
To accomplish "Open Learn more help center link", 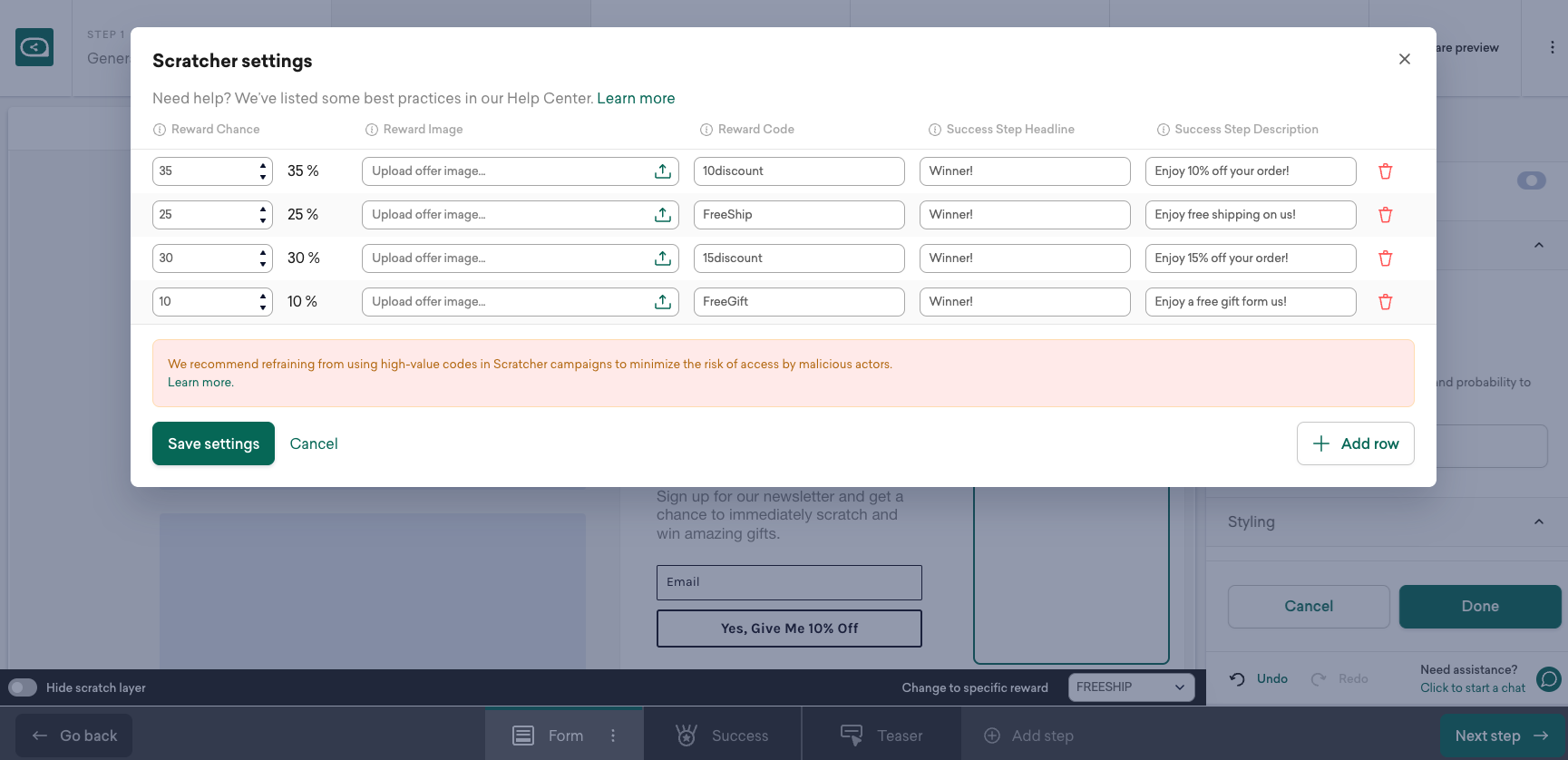I will (636, 98).
